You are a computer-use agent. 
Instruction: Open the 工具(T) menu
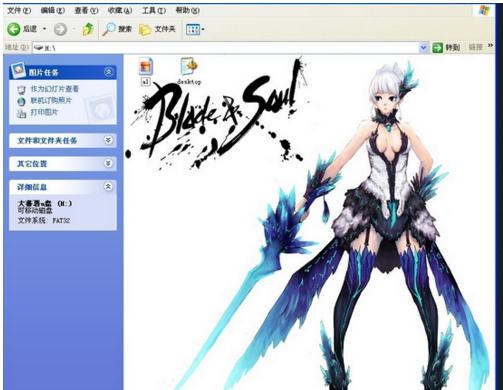[x=154, y=11]
